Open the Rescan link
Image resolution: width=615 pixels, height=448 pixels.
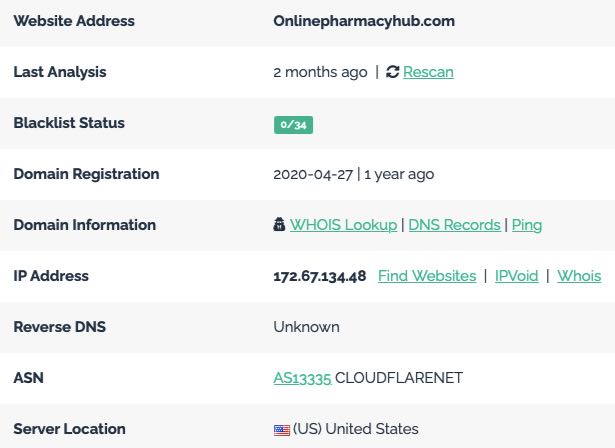point(428,72)
